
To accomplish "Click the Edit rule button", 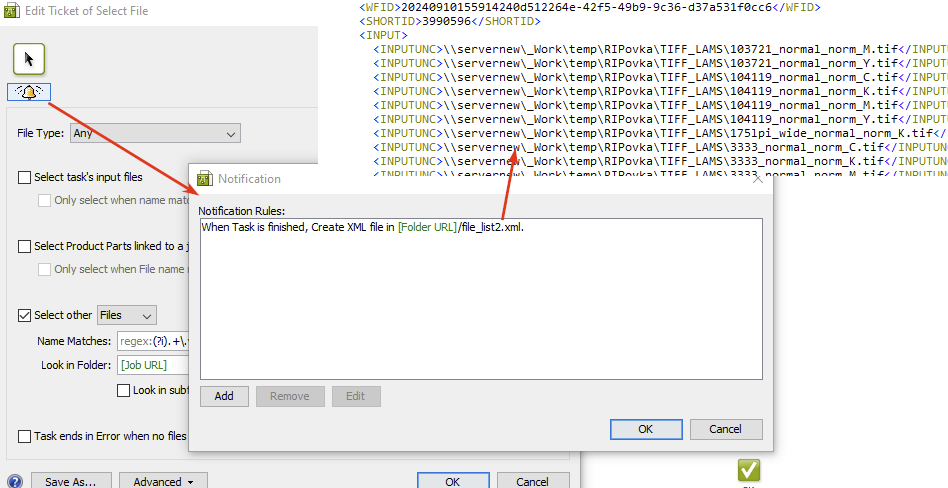I will pos(356,396).
